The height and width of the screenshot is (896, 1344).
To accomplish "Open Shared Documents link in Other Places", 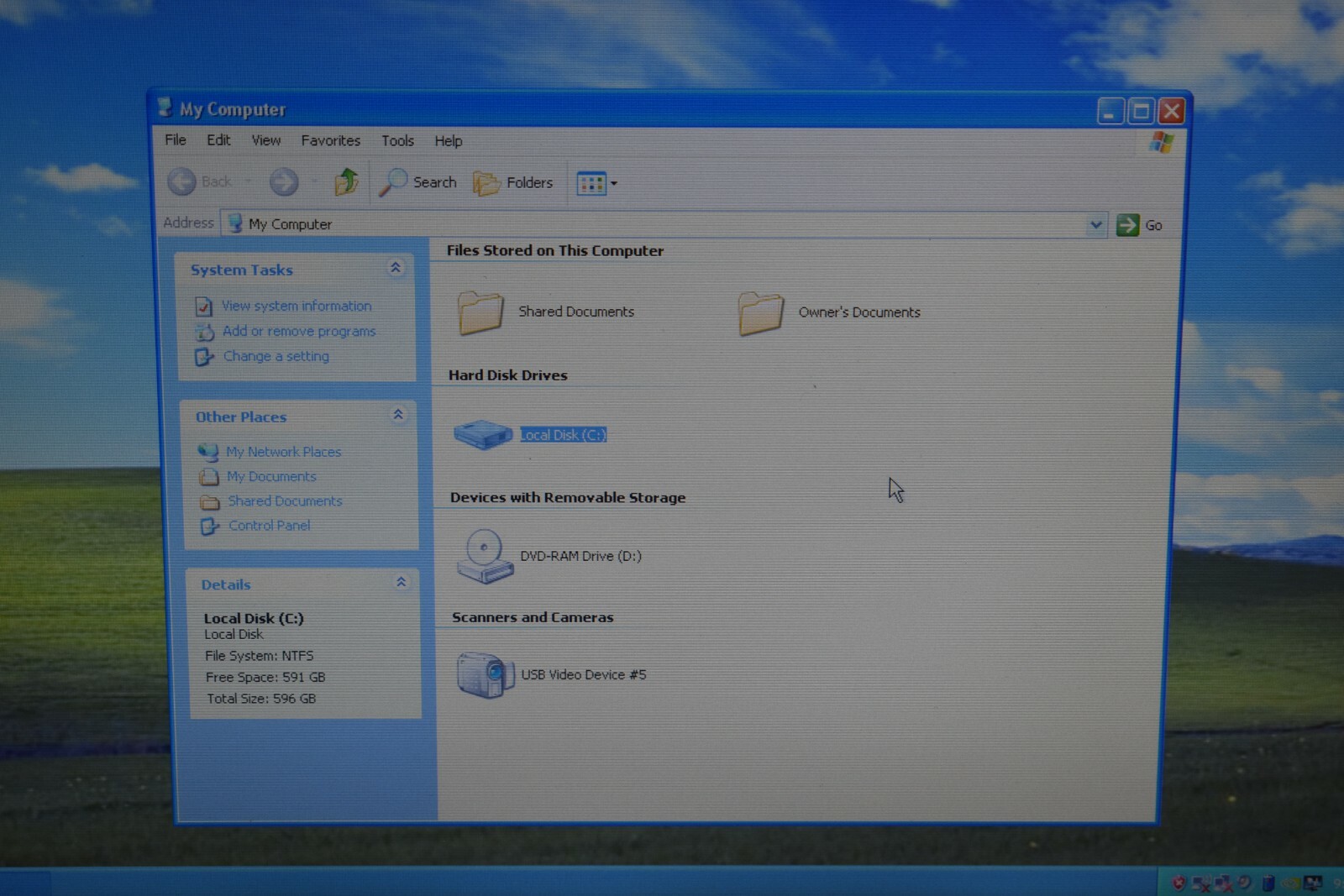I will [286, 500].
